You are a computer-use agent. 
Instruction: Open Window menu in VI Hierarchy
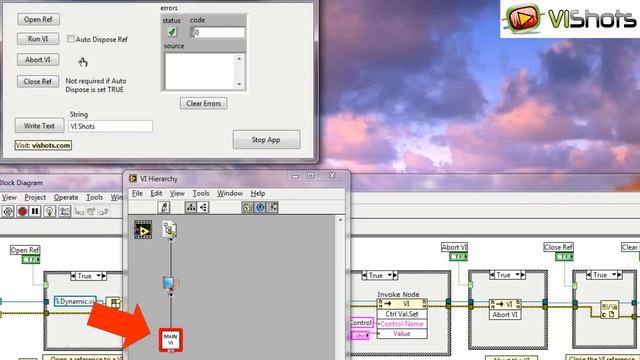(x=230, y=193)
